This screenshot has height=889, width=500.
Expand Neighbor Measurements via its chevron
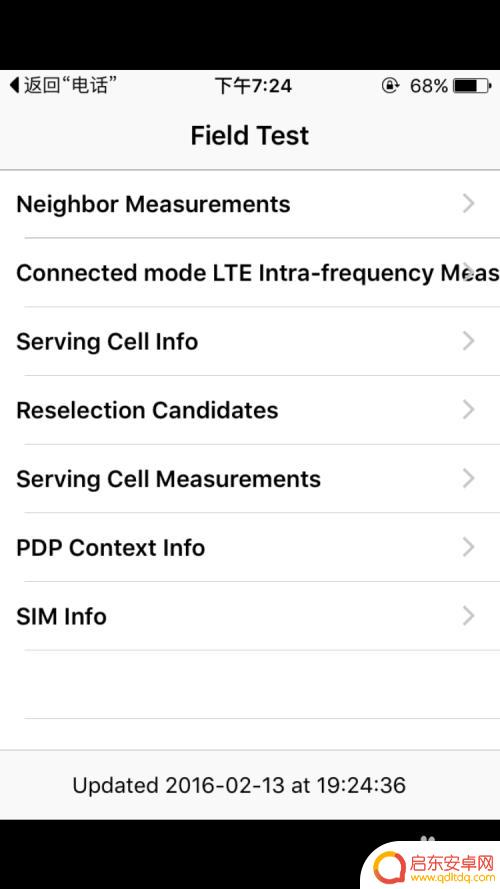point(468,204)
